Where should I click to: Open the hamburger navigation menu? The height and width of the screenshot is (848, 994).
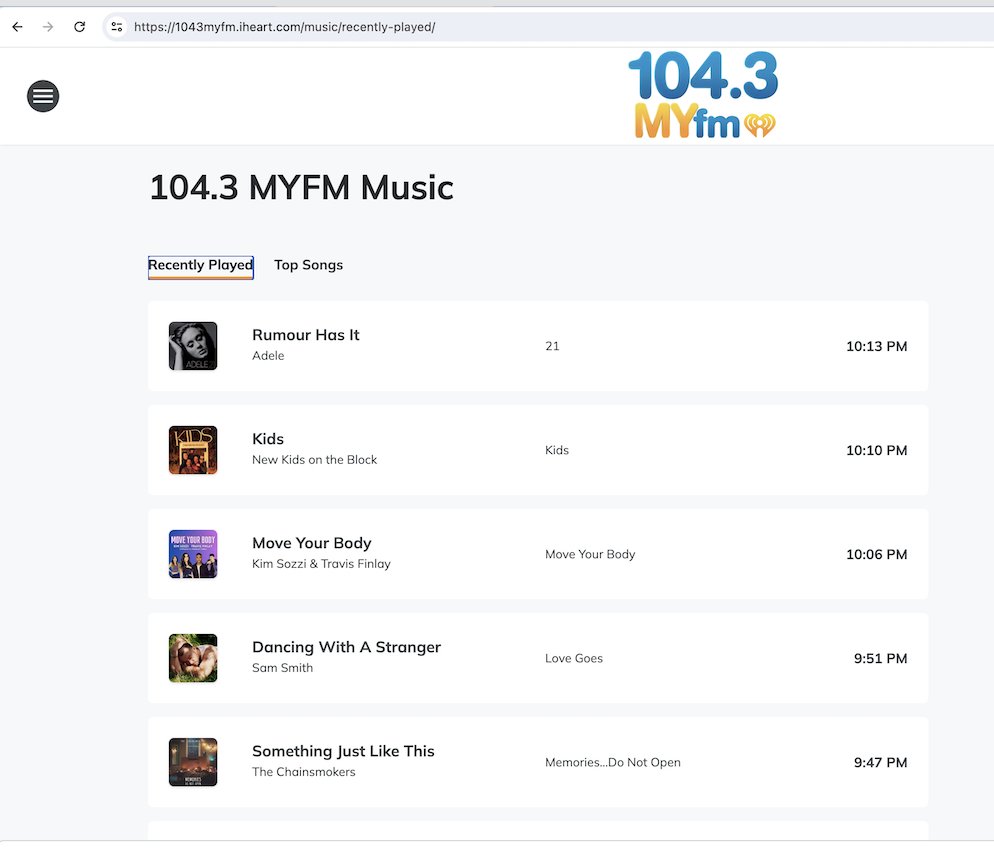(x=43, y=96)
